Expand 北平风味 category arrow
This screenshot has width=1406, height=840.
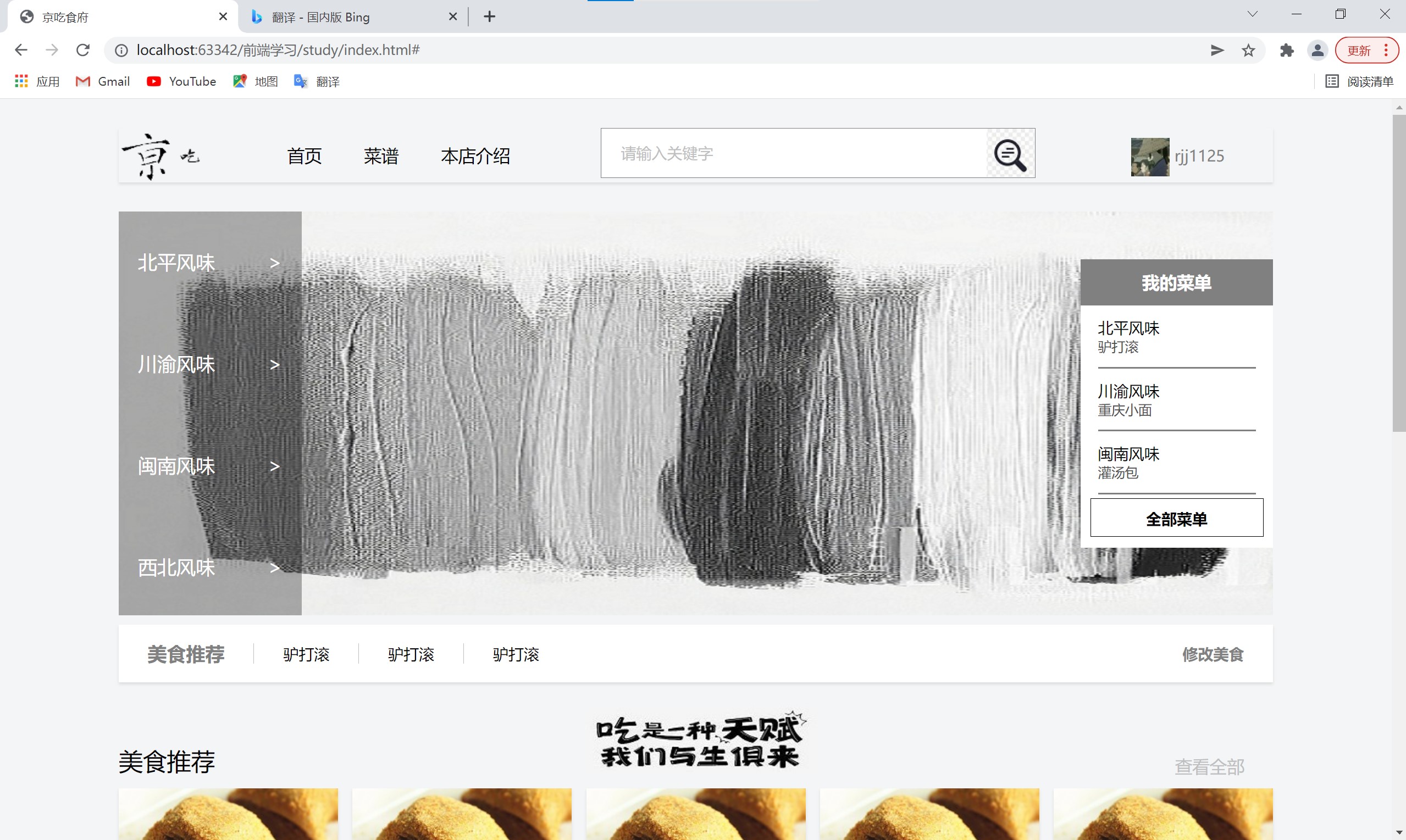coord(275,263)
